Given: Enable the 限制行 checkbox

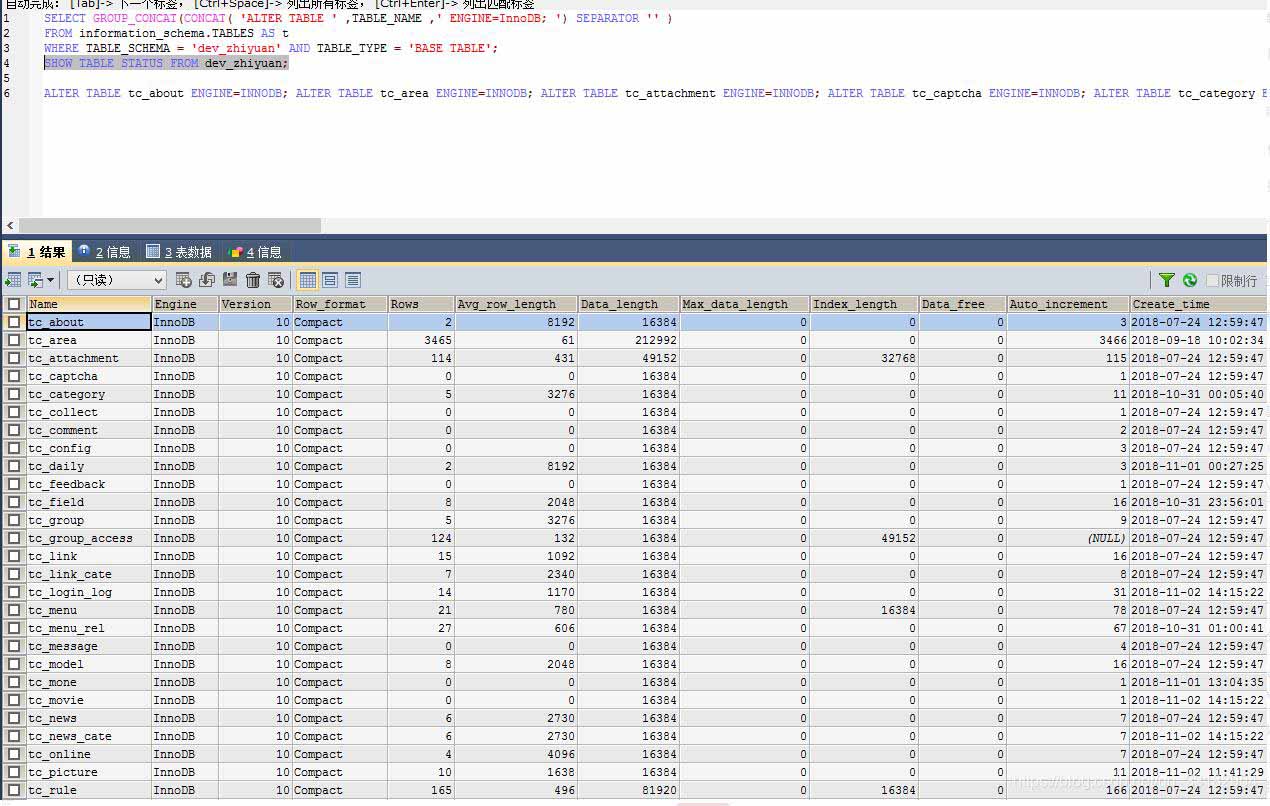Looking at the screenshot, I should coord(1213,281).
